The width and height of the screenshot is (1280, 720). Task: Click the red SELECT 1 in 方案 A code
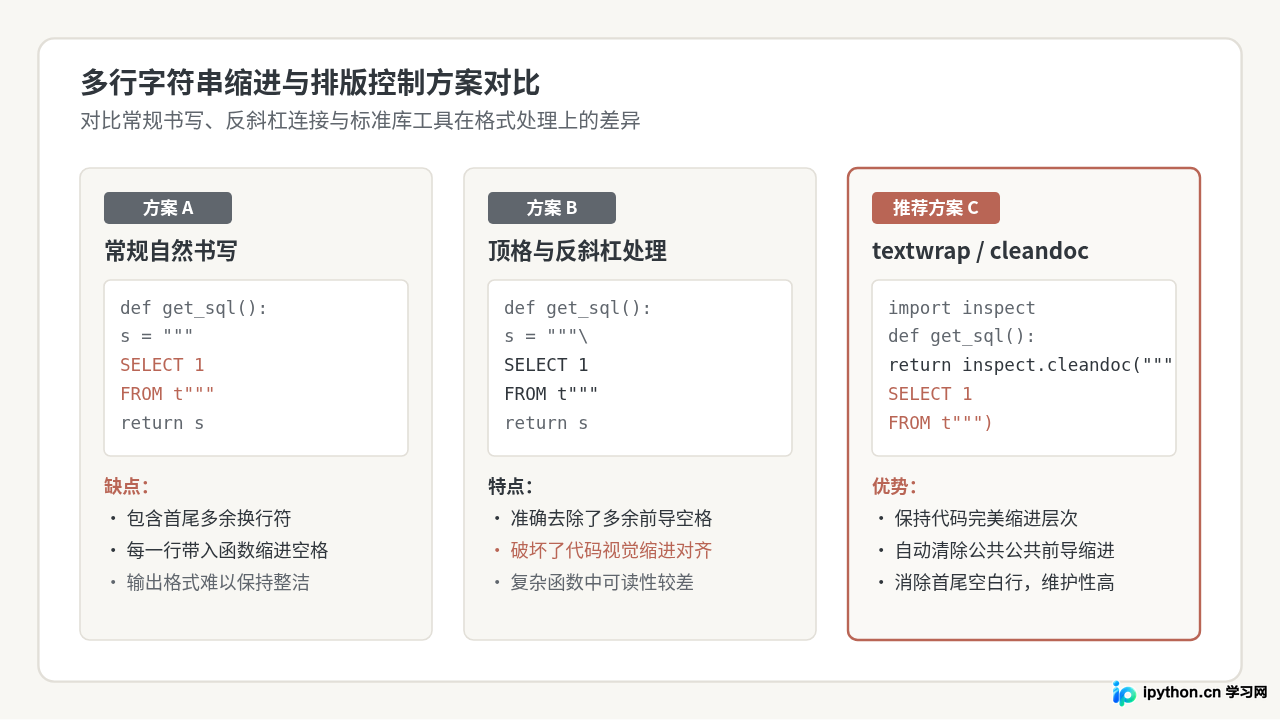point(162,365)
